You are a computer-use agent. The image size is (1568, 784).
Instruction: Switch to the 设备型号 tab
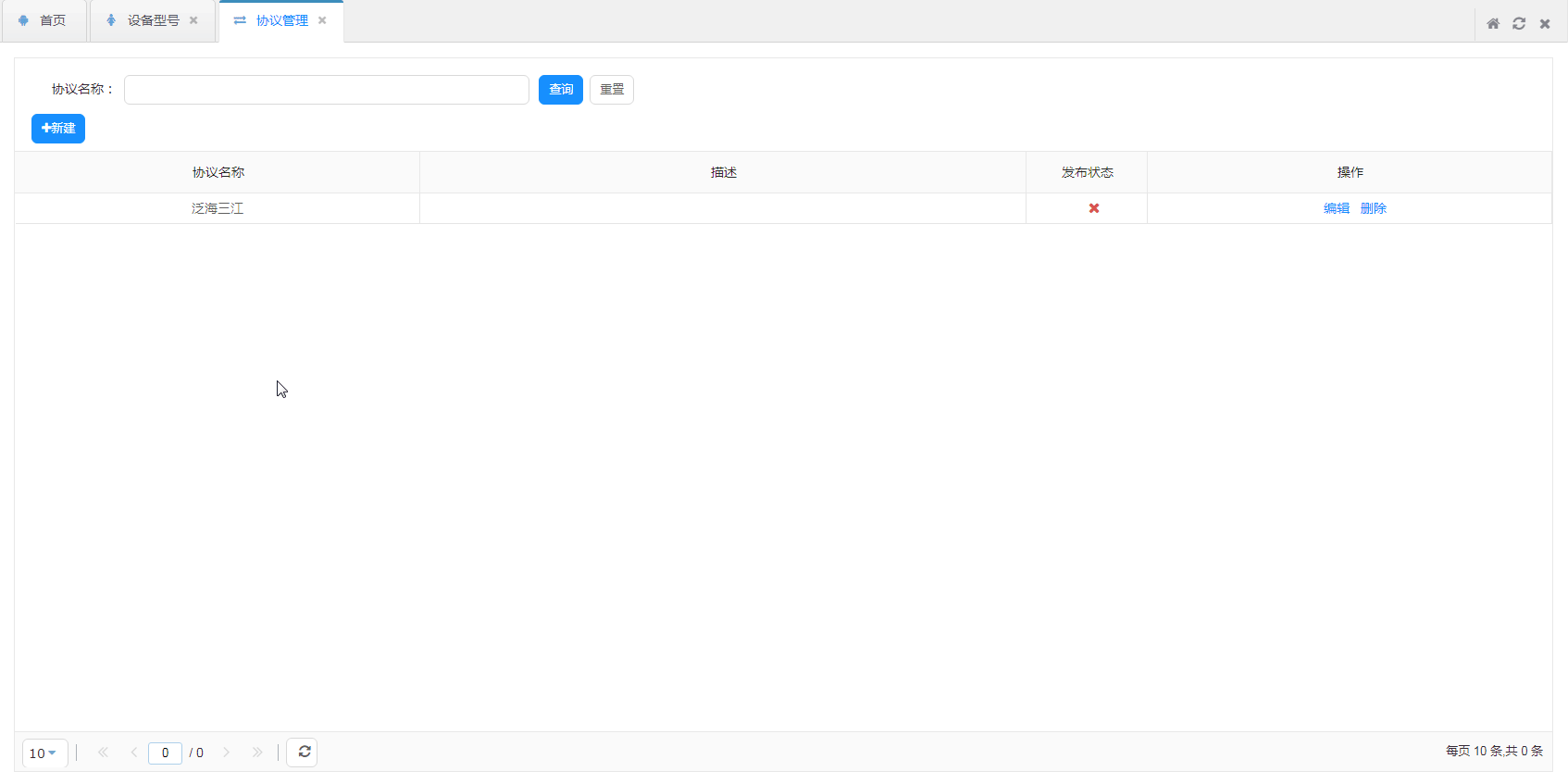(x=153, y=20)
